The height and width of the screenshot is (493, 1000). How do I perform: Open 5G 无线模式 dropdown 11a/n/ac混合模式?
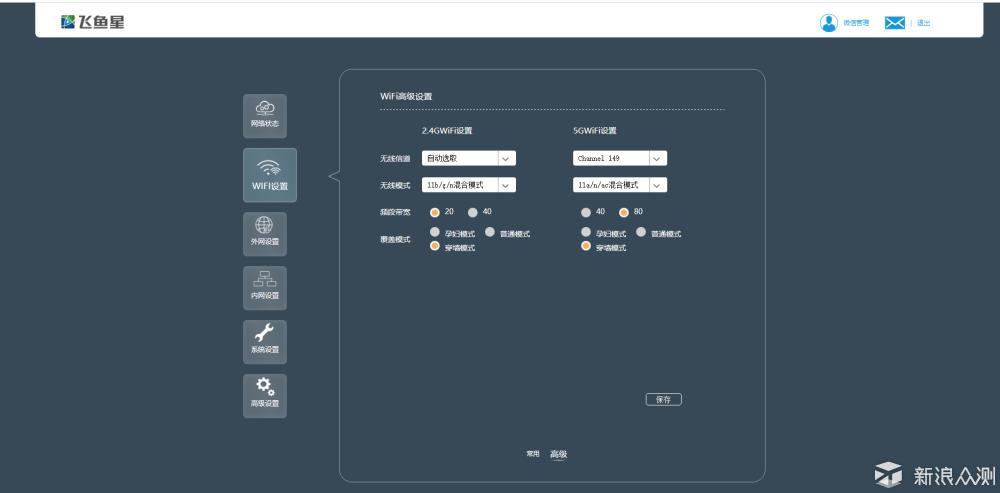click(620, 185)
